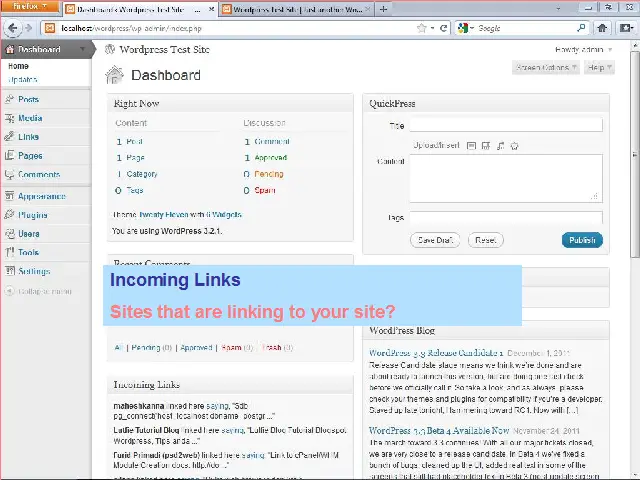The image size is (640, 480).
Task: Click the Add Media star icon in QuickPress
Action: click(514, 146)
